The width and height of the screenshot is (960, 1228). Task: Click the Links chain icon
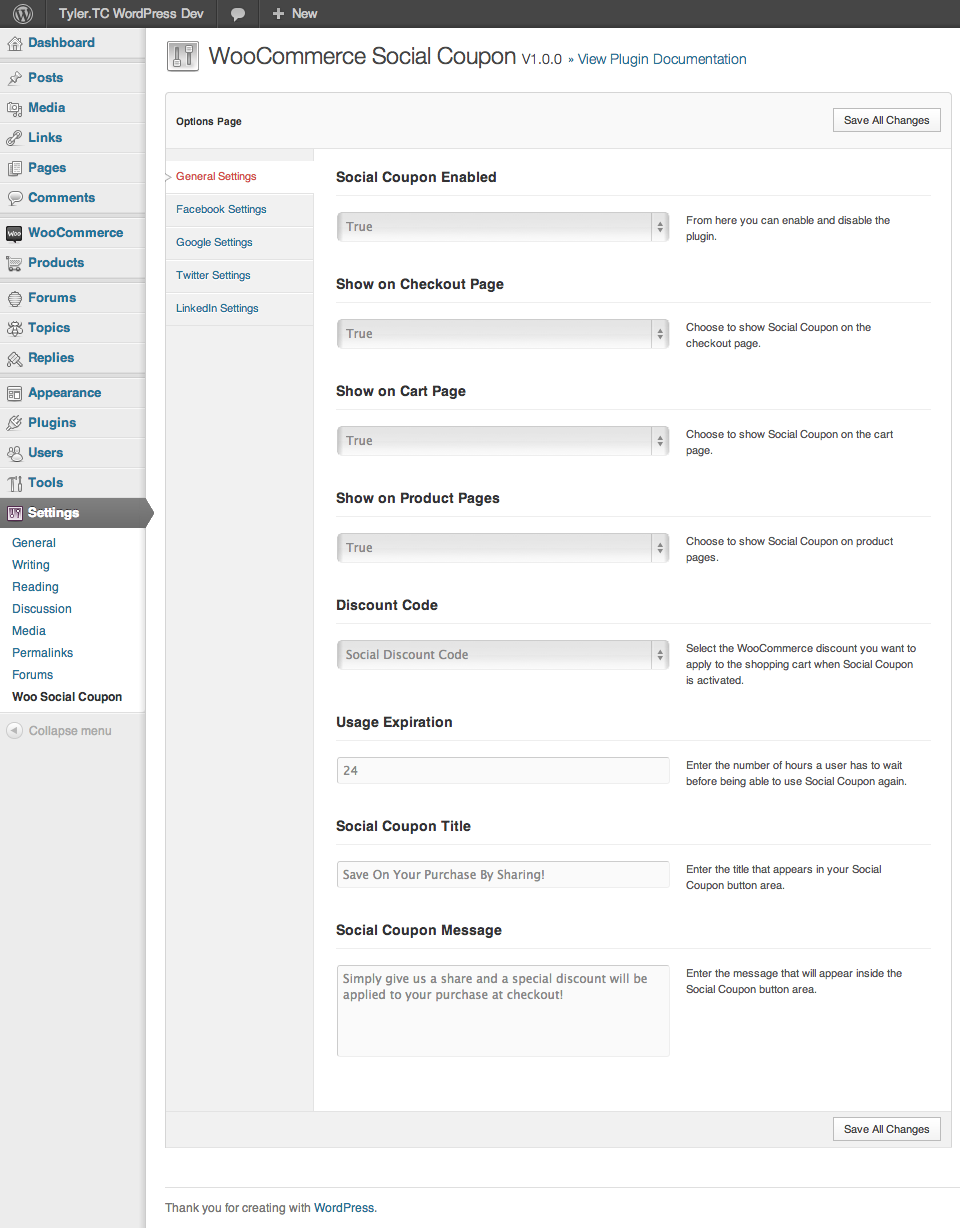(x=15, y=138)
